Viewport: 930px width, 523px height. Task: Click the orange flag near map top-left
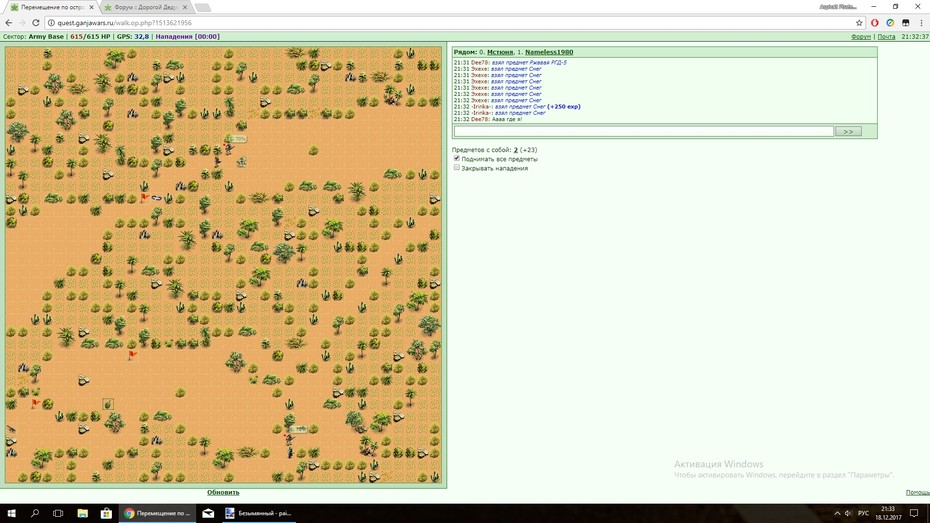[x=144, y=197]
